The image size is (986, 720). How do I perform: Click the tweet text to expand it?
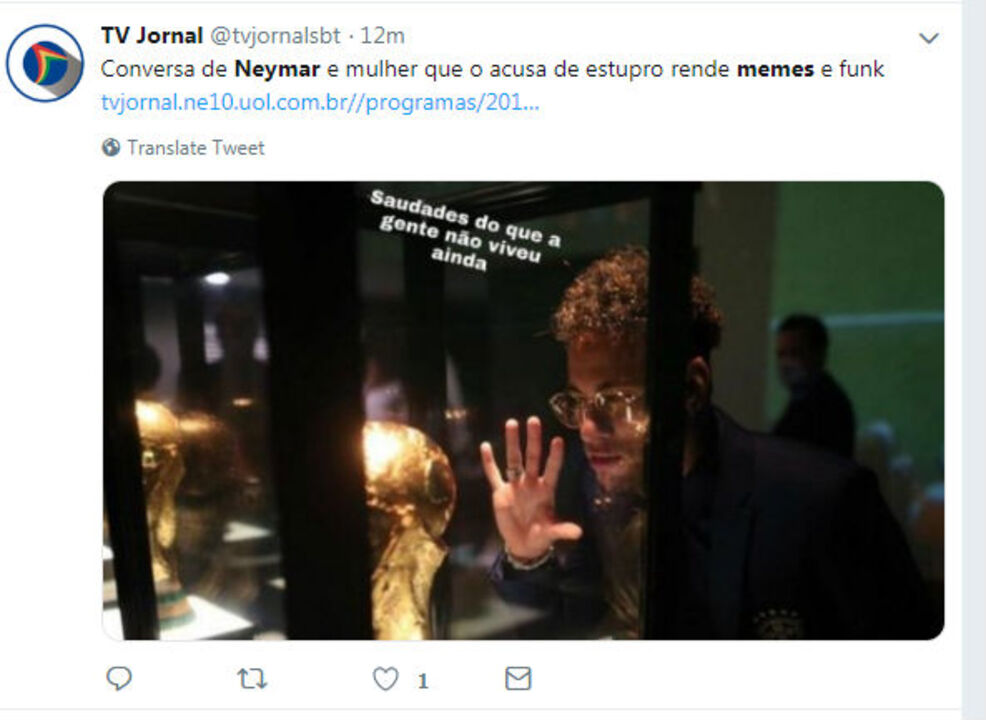[492, 69]
